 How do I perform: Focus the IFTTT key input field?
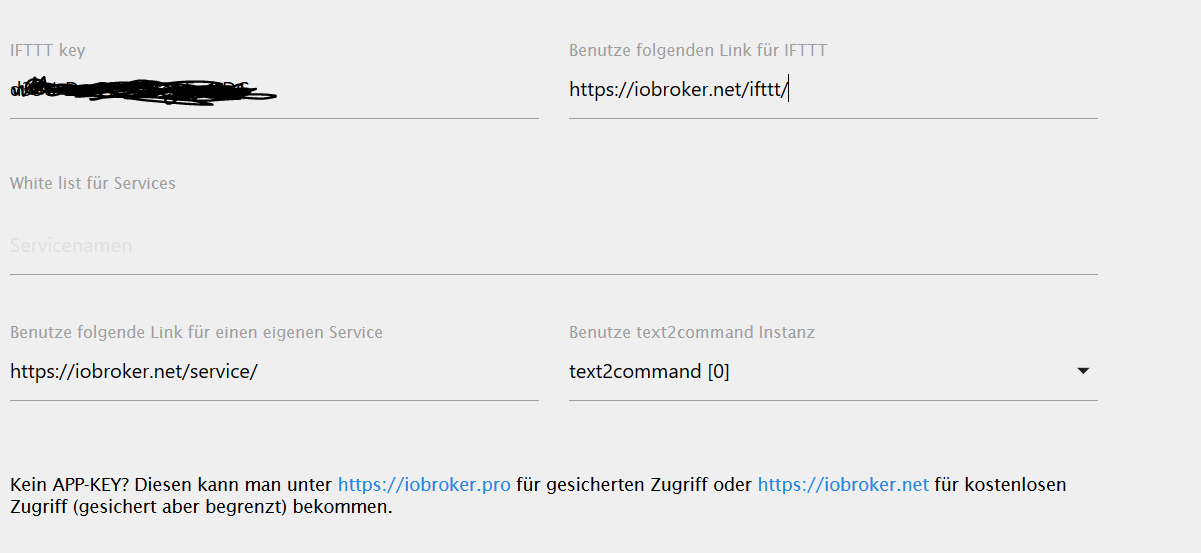(x=274, y=90)
